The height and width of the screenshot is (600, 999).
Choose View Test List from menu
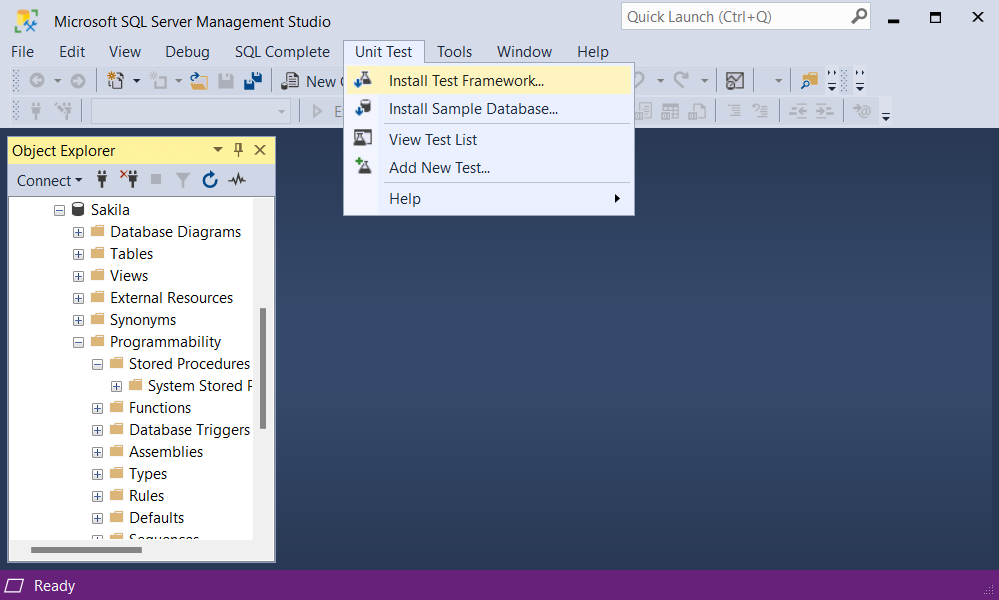(489, 139)
